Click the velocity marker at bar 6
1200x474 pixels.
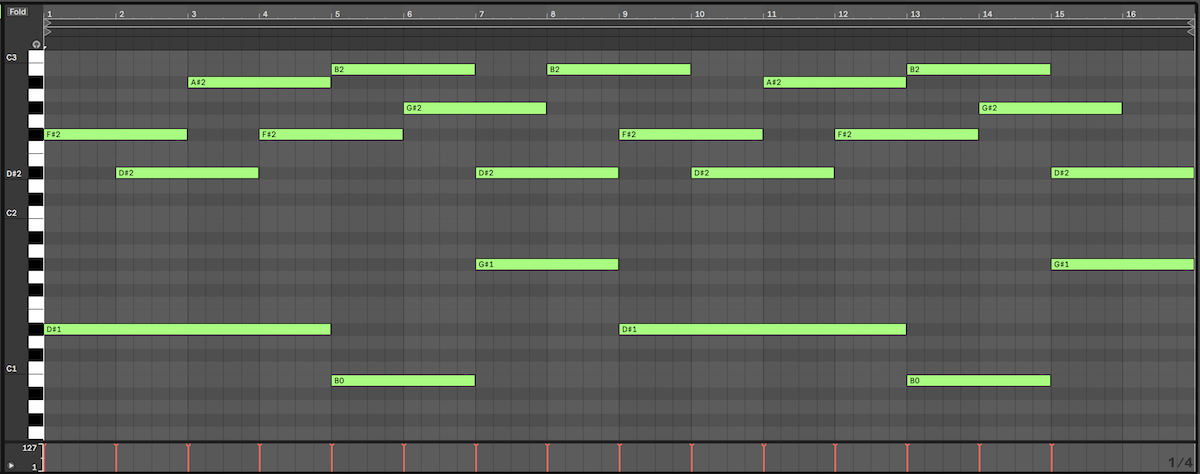[x=404, y=457]
